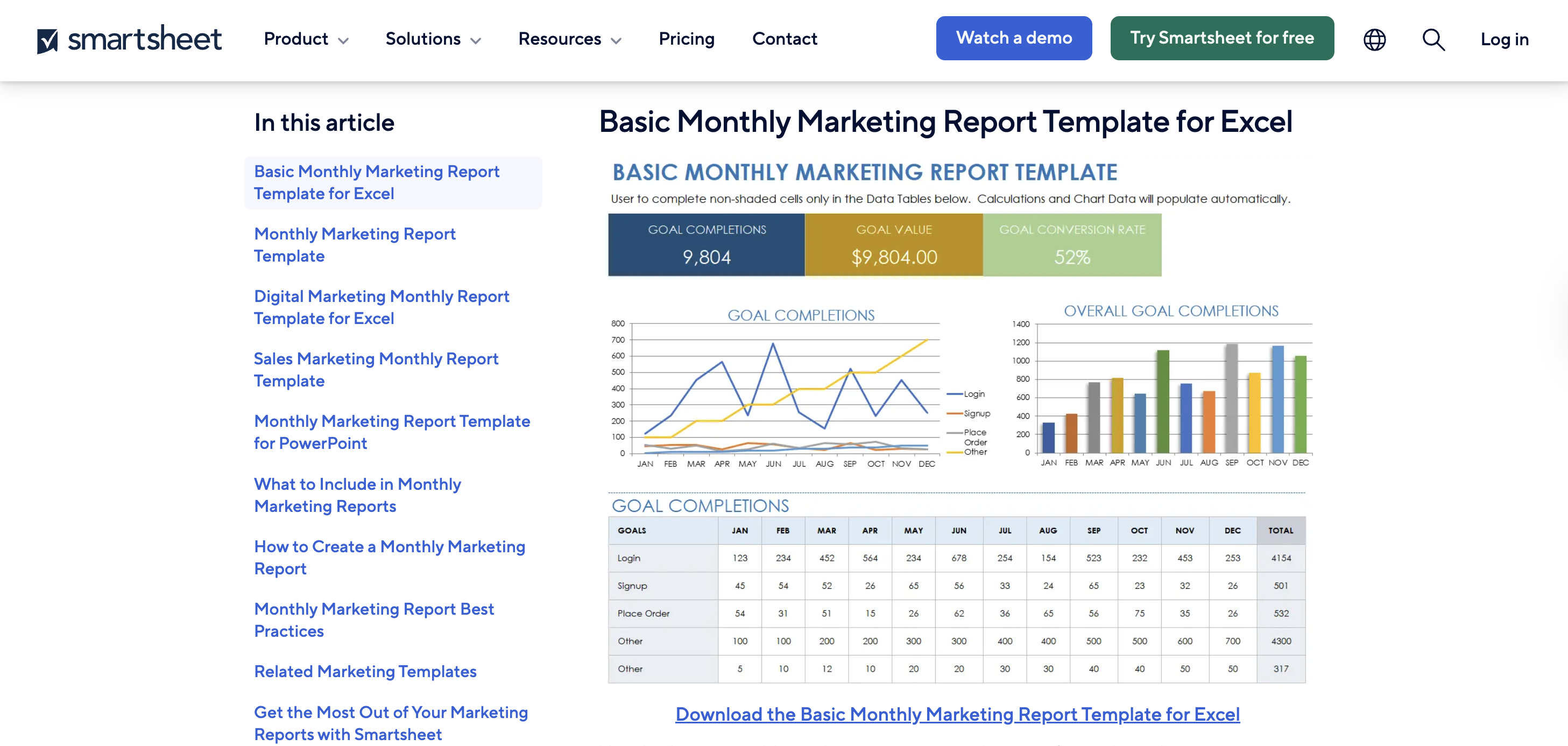
Task: Jump to Monthly Marketing Report Template for PowerPoint
Action: pyautogui.click(x=392, y=432)
